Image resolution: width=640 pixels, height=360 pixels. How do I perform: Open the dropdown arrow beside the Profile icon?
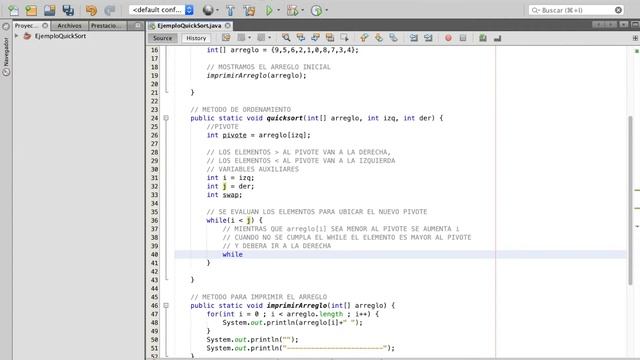pyautogui.click(x=327, y=10)
